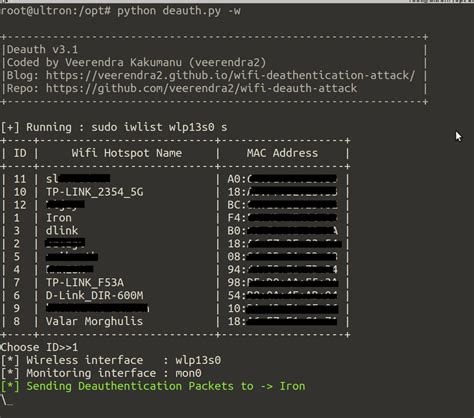The image size is (474, 418).
Task: Click the MAC Address column header
Action: (282, 153)
